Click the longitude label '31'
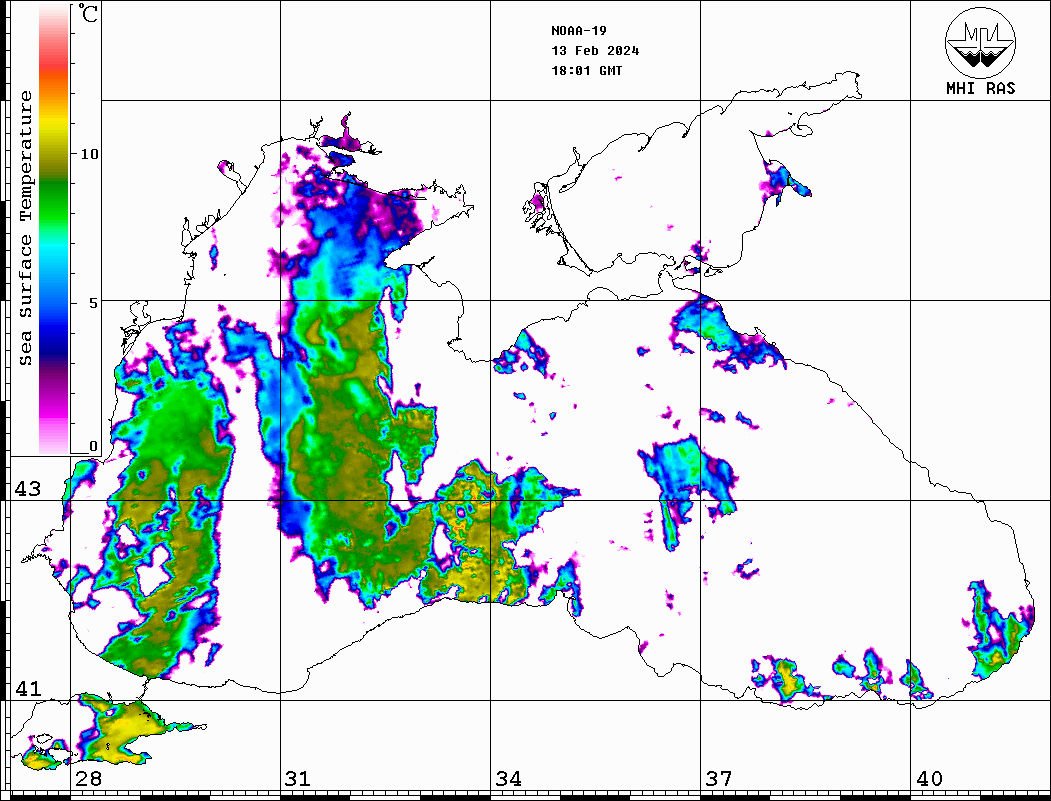Image resolution: width=1051 pixels, height=801 pixels. click(298, 778)
